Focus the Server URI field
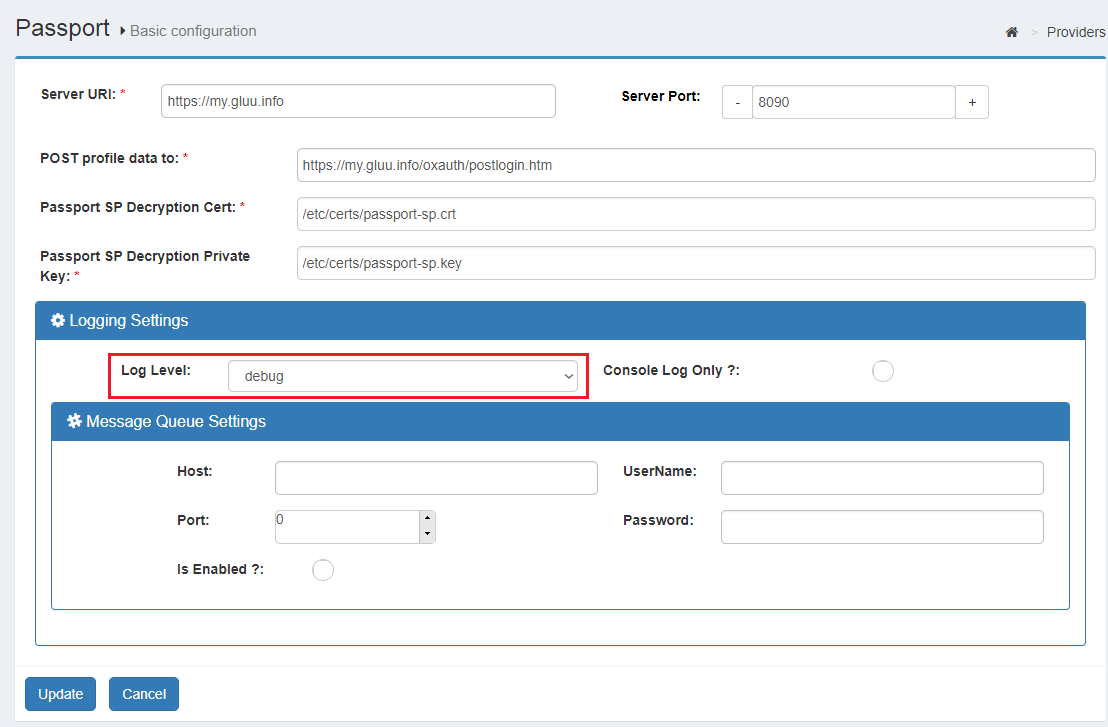 point(357,101)
